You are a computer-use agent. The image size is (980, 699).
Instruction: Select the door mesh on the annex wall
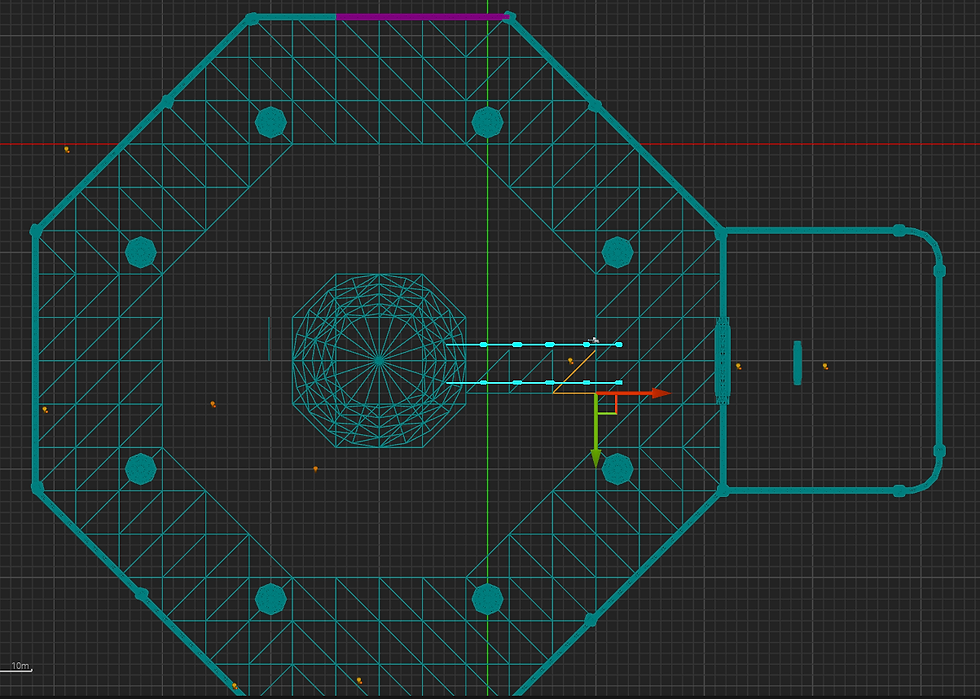pyautogui.click(x=722, y=361)
